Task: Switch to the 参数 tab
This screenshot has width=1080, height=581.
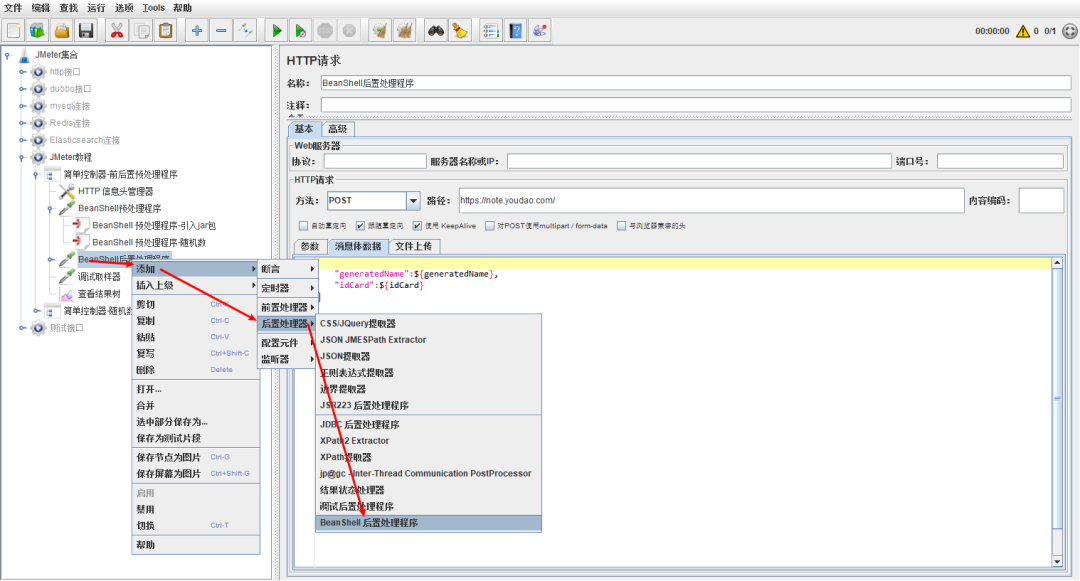Action: pyautogui.click(x=310, y=246)
